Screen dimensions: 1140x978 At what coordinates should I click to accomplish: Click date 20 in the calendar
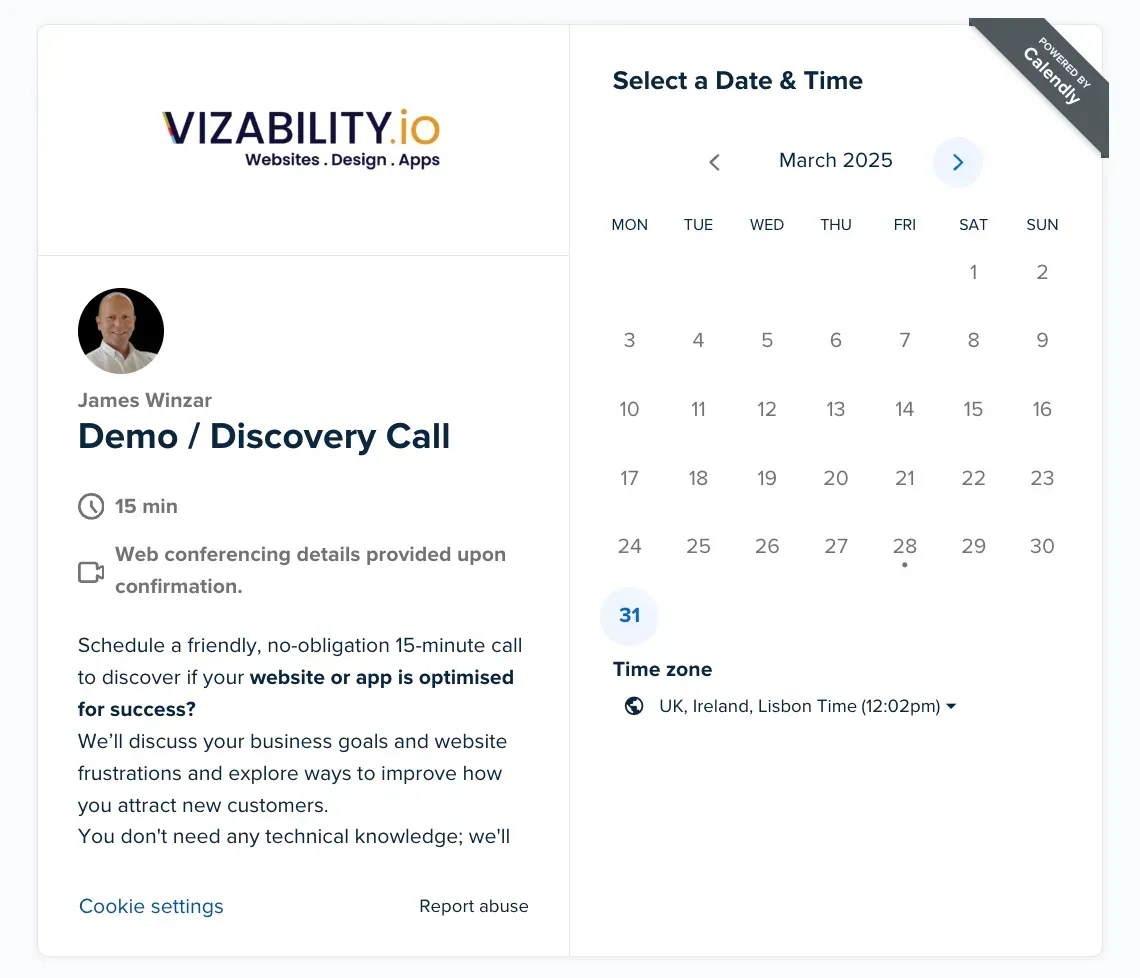tap(836, 478)
